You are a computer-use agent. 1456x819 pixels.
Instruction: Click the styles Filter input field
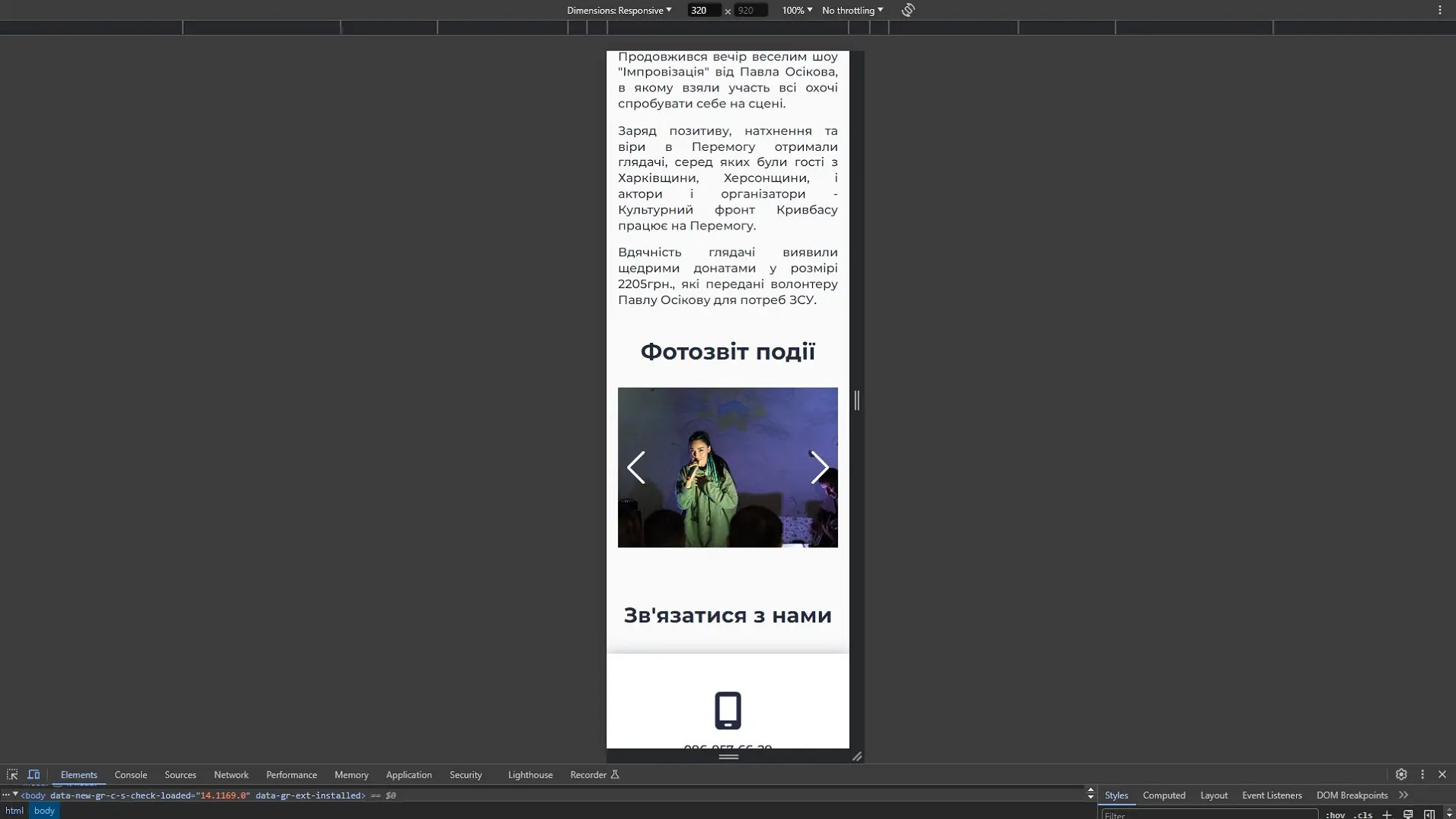pos(1210,814)
